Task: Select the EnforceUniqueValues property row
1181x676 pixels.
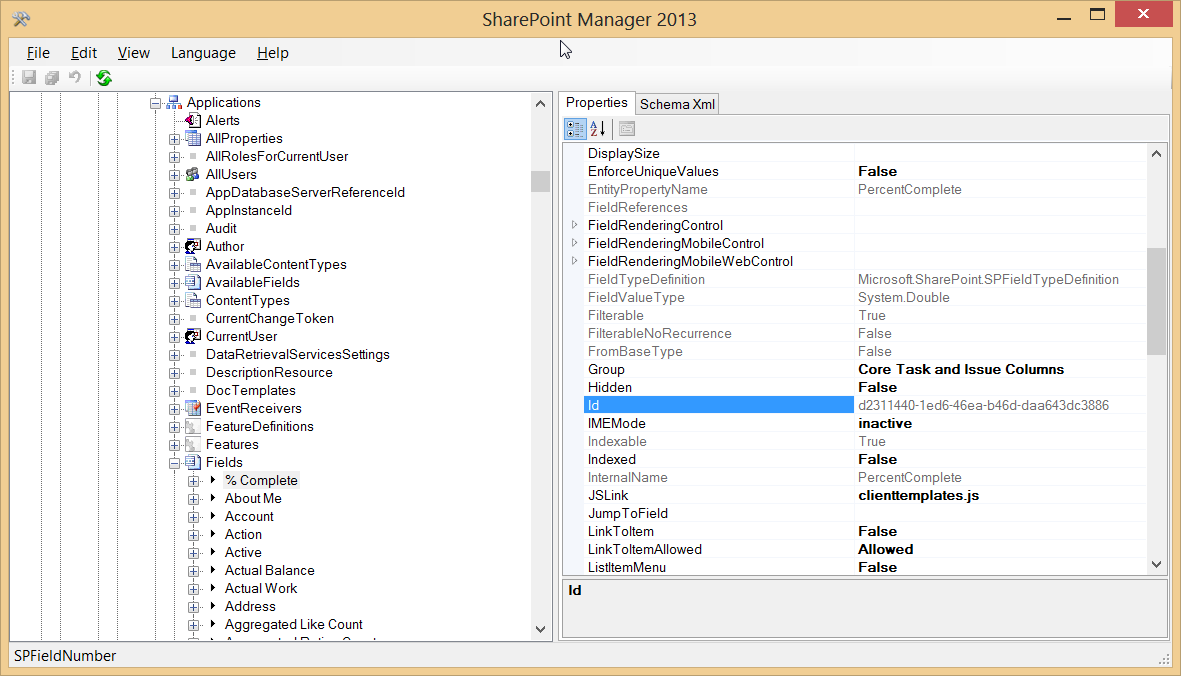Action: point(865,172)
